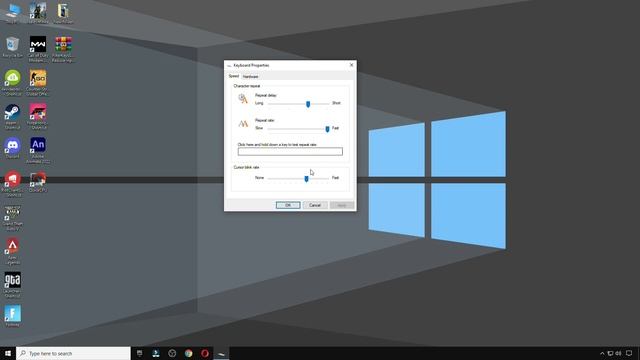
Task: Close the Keyboard Properties dialog
Action: [x=351, y=65]
